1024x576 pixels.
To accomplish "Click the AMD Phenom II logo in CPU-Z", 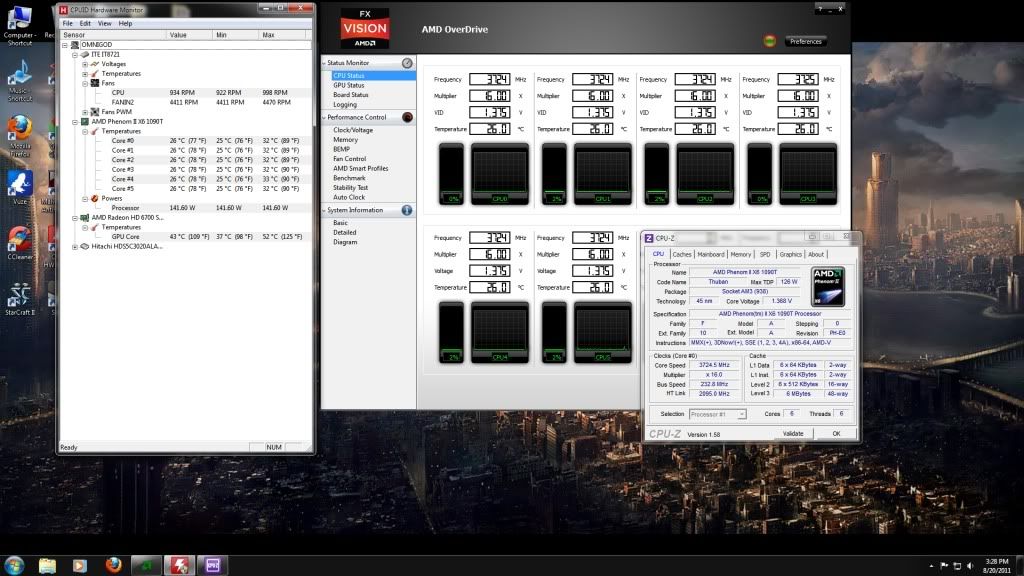I will point(828,286).
